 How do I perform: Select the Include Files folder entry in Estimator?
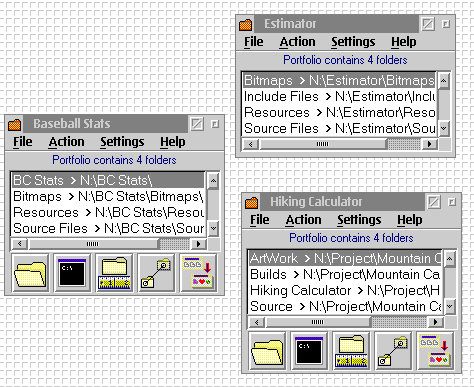[339, 97]
